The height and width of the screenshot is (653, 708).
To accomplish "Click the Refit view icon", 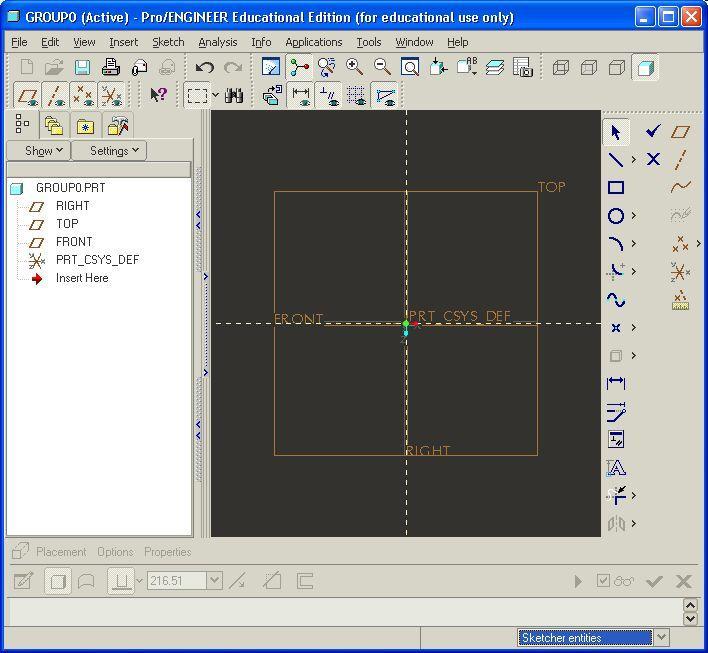I will [410, 67].
